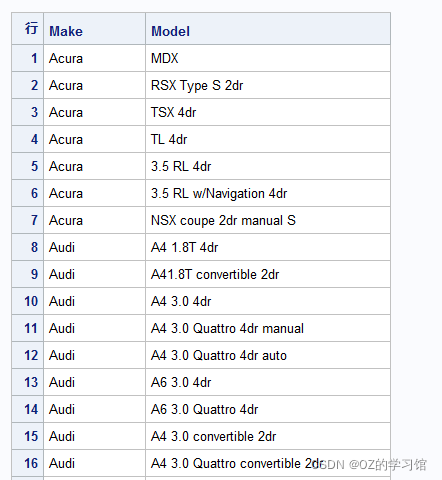Select the TSX 4dr cell

[x=268, y=112]
